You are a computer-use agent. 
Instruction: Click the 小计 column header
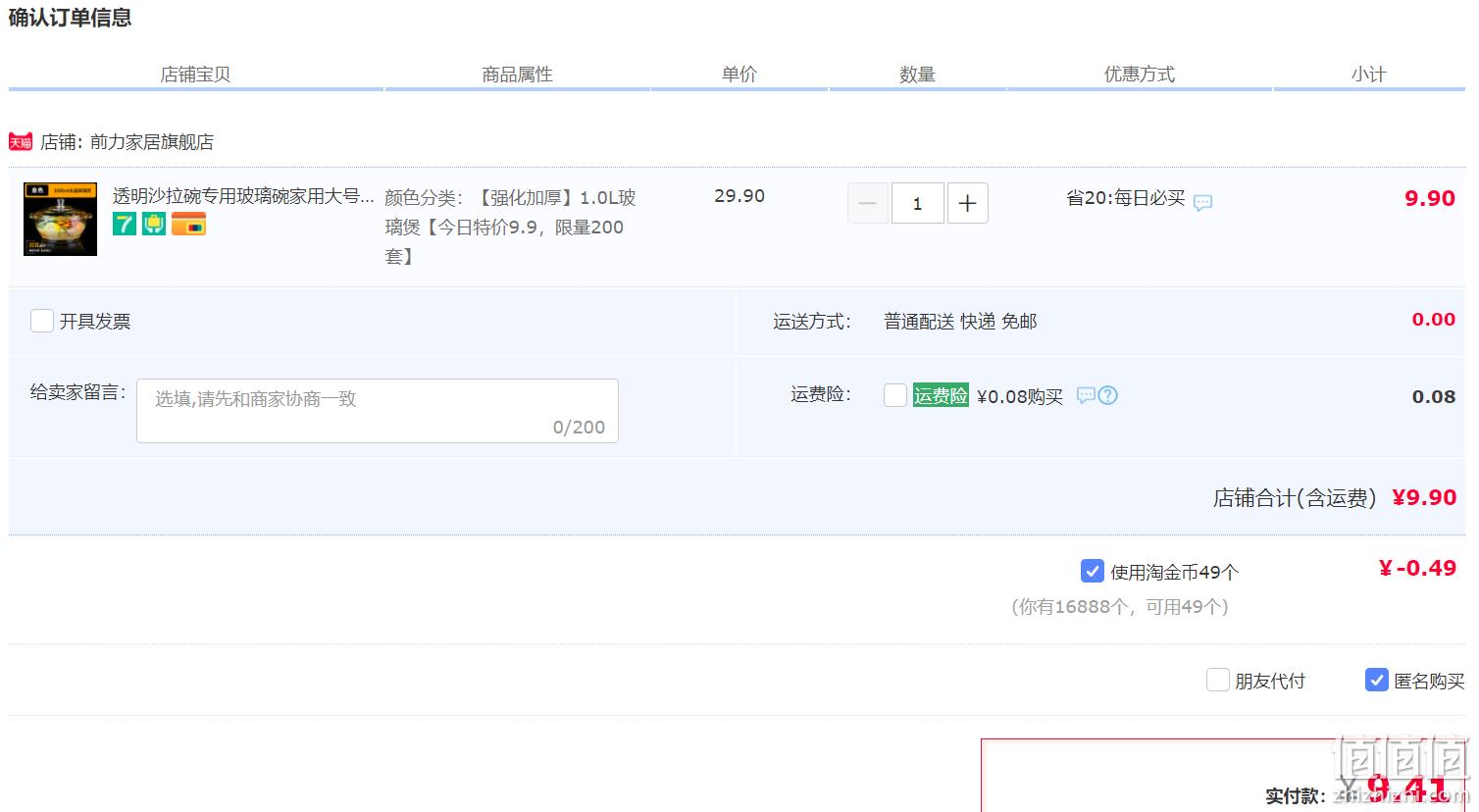click(1368, 75)
